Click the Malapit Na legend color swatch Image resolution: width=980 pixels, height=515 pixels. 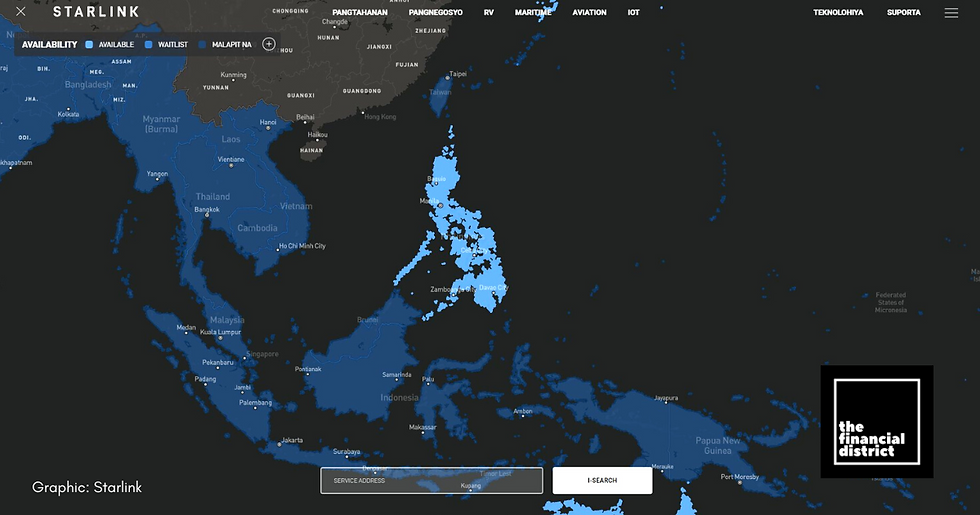click(202, 44)
